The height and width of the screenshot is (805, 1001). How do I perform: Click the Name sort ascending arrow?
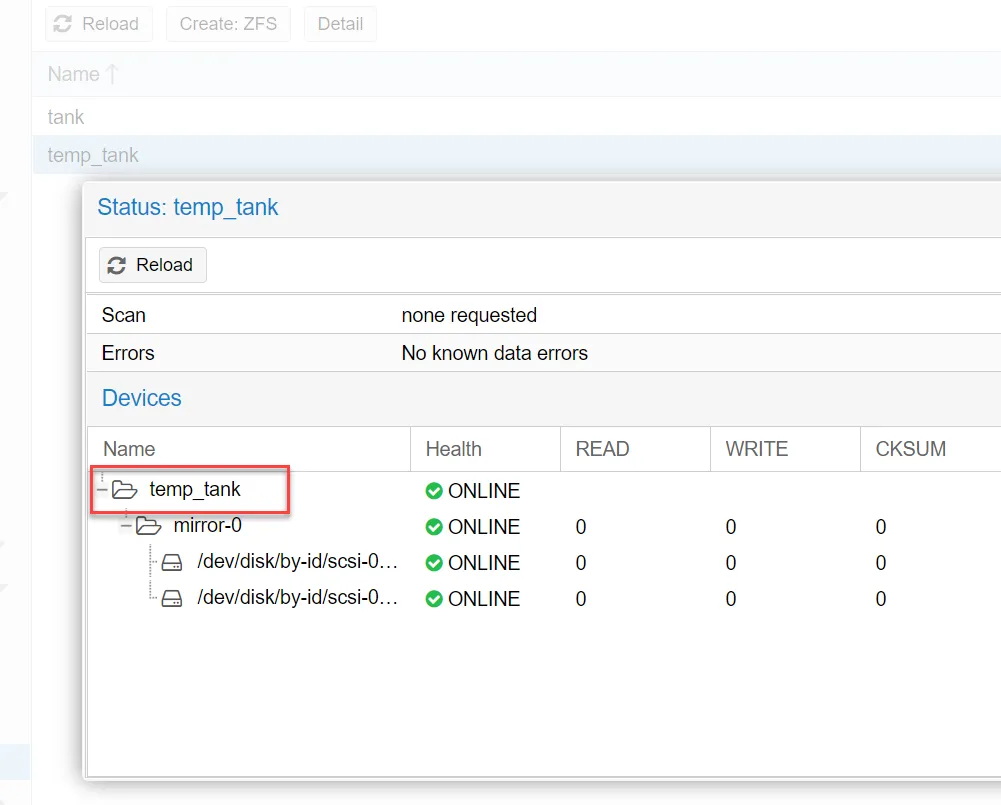112,74
